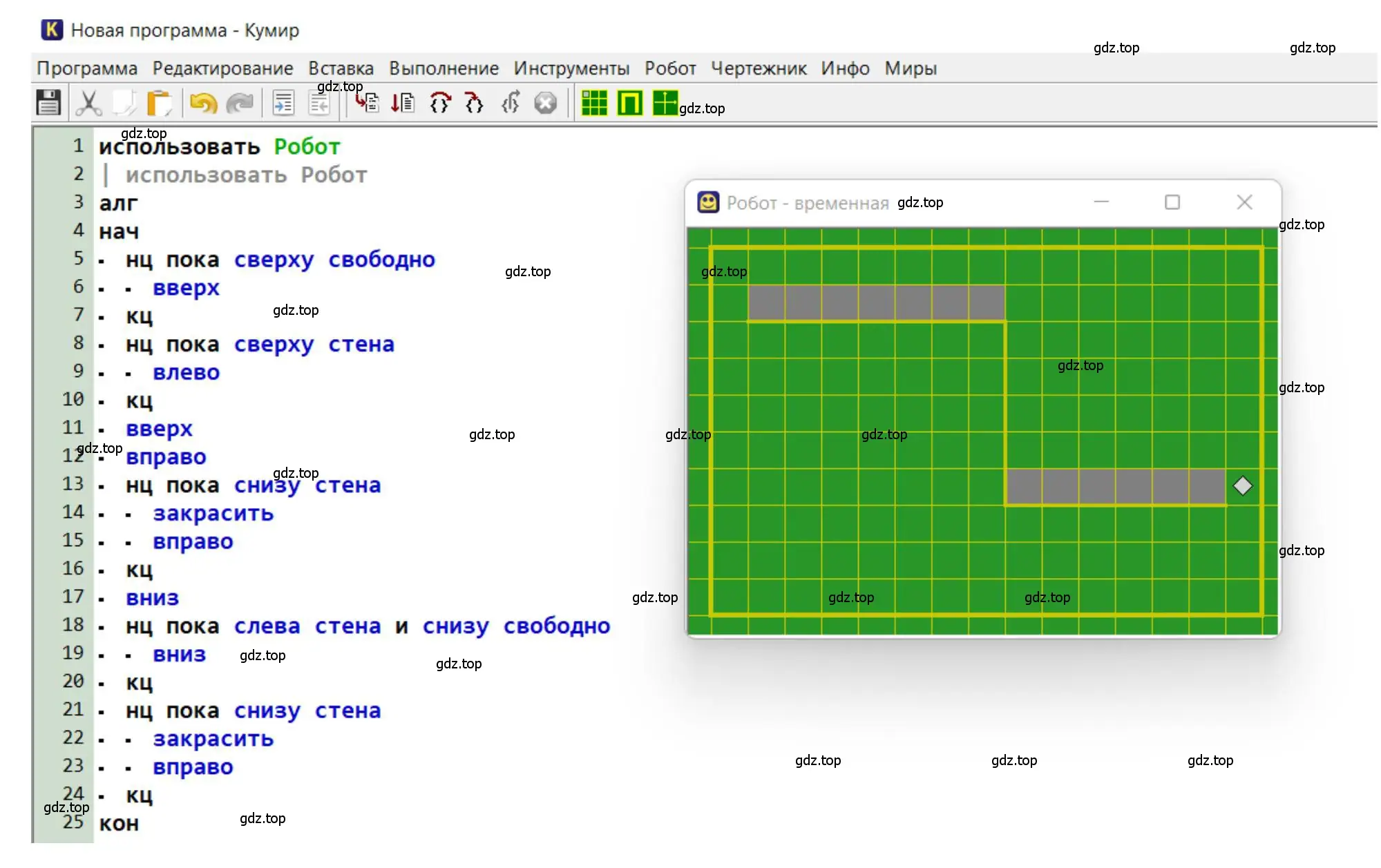Click line number 13 in the gutter
This screenshot has height=868, width=1381.
(x=73, y=484)
